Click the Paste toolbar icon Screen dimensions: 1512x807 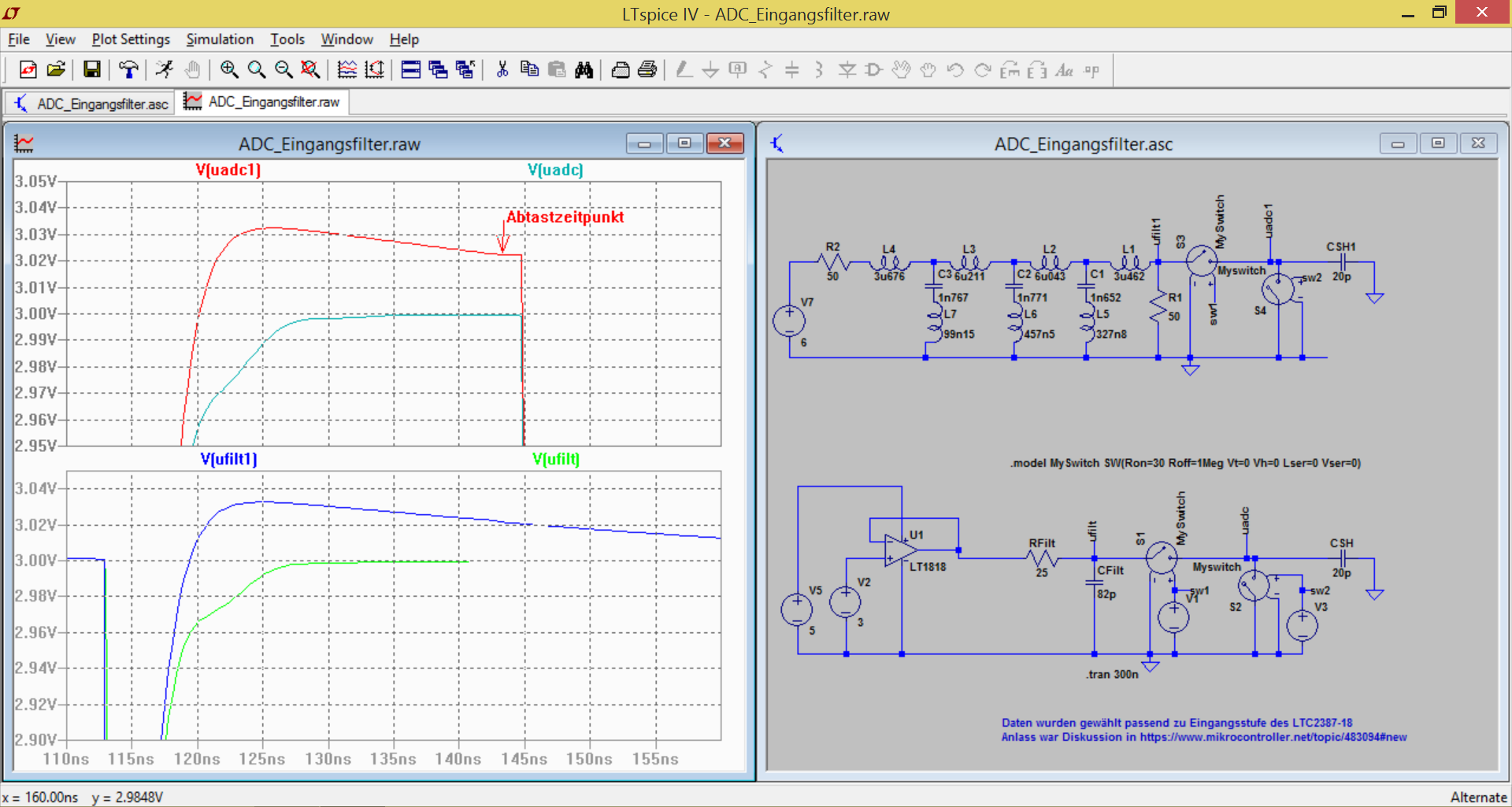click(x=557, y=70)
